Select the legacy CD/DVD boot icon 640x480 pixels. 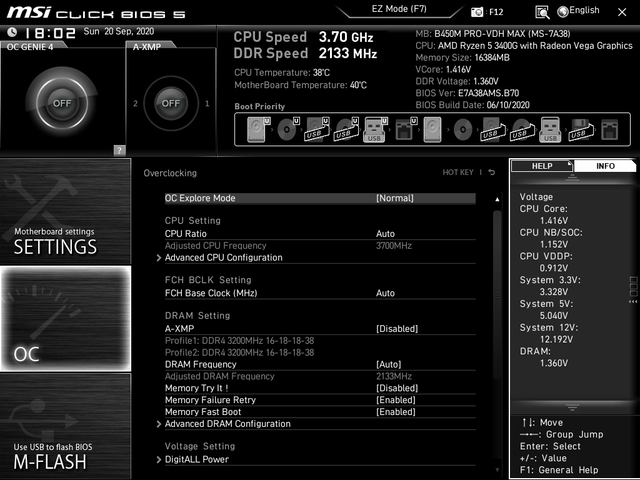462,130
